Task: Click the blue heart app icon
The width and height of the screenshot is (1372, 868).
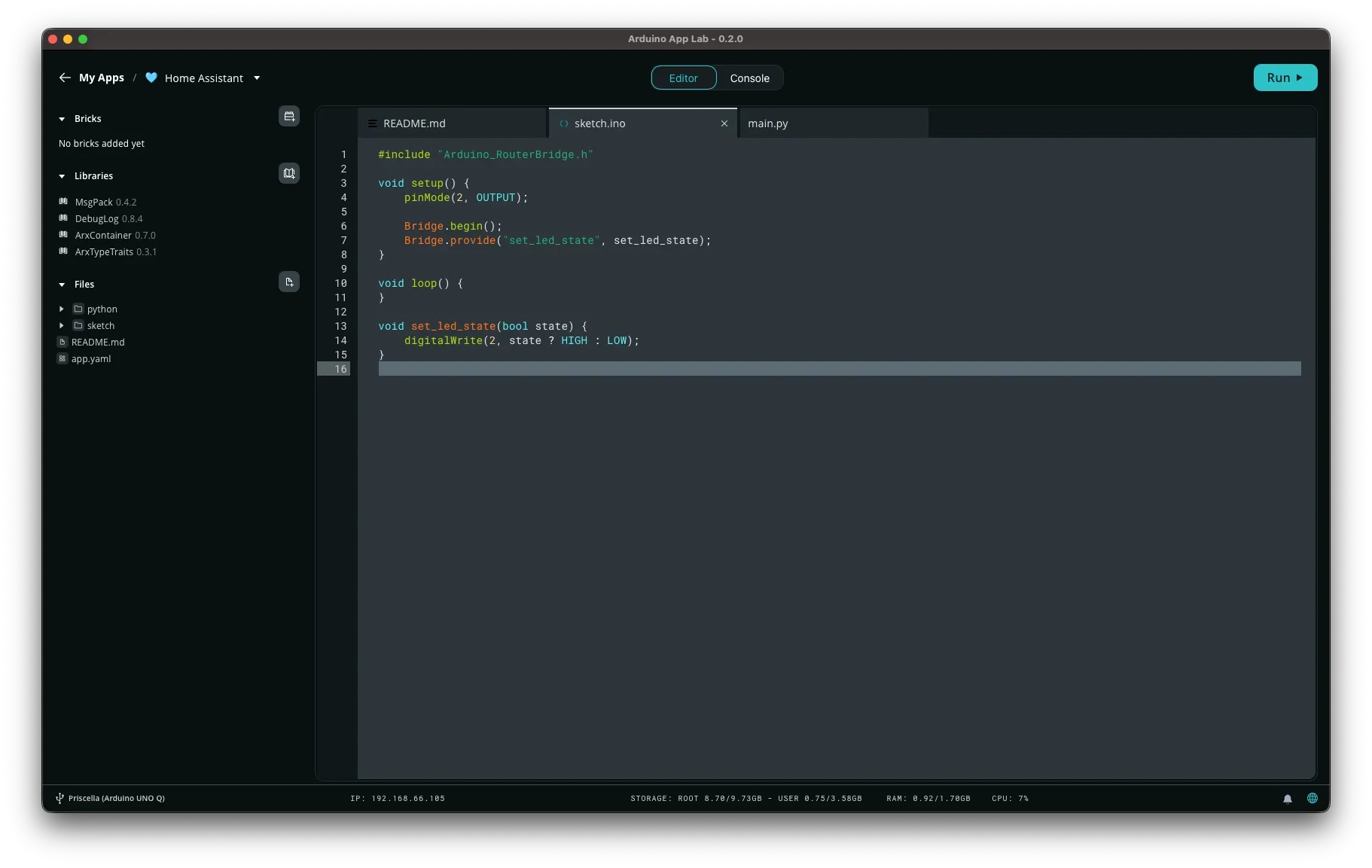Action: click(151, 78)
